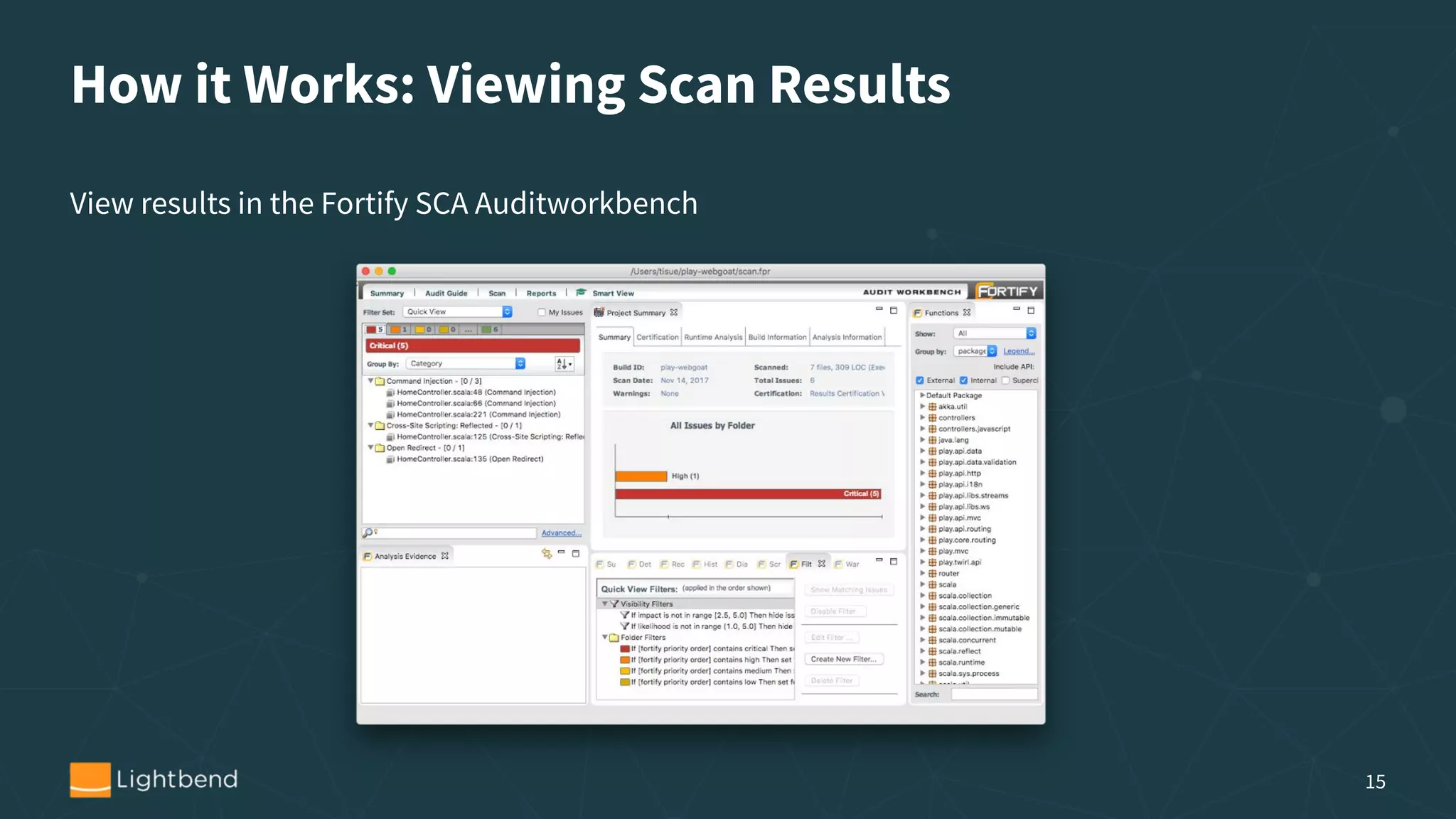
Task: Click the Lightbend logo
Action: click(x=154, y=780)
